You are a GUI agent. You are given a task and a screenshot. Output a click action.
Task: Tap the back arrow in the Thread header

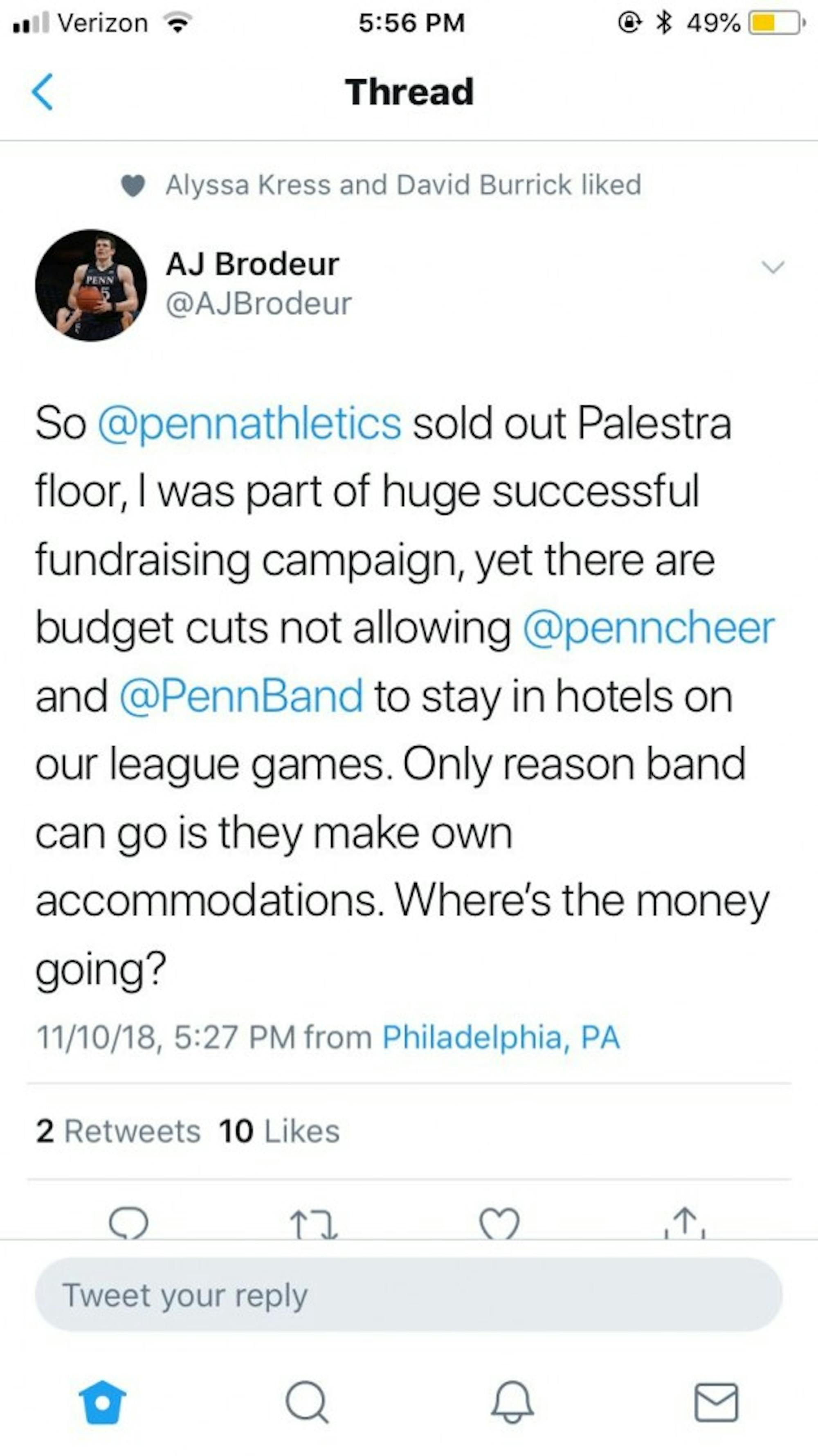click(x=43, y=92)
